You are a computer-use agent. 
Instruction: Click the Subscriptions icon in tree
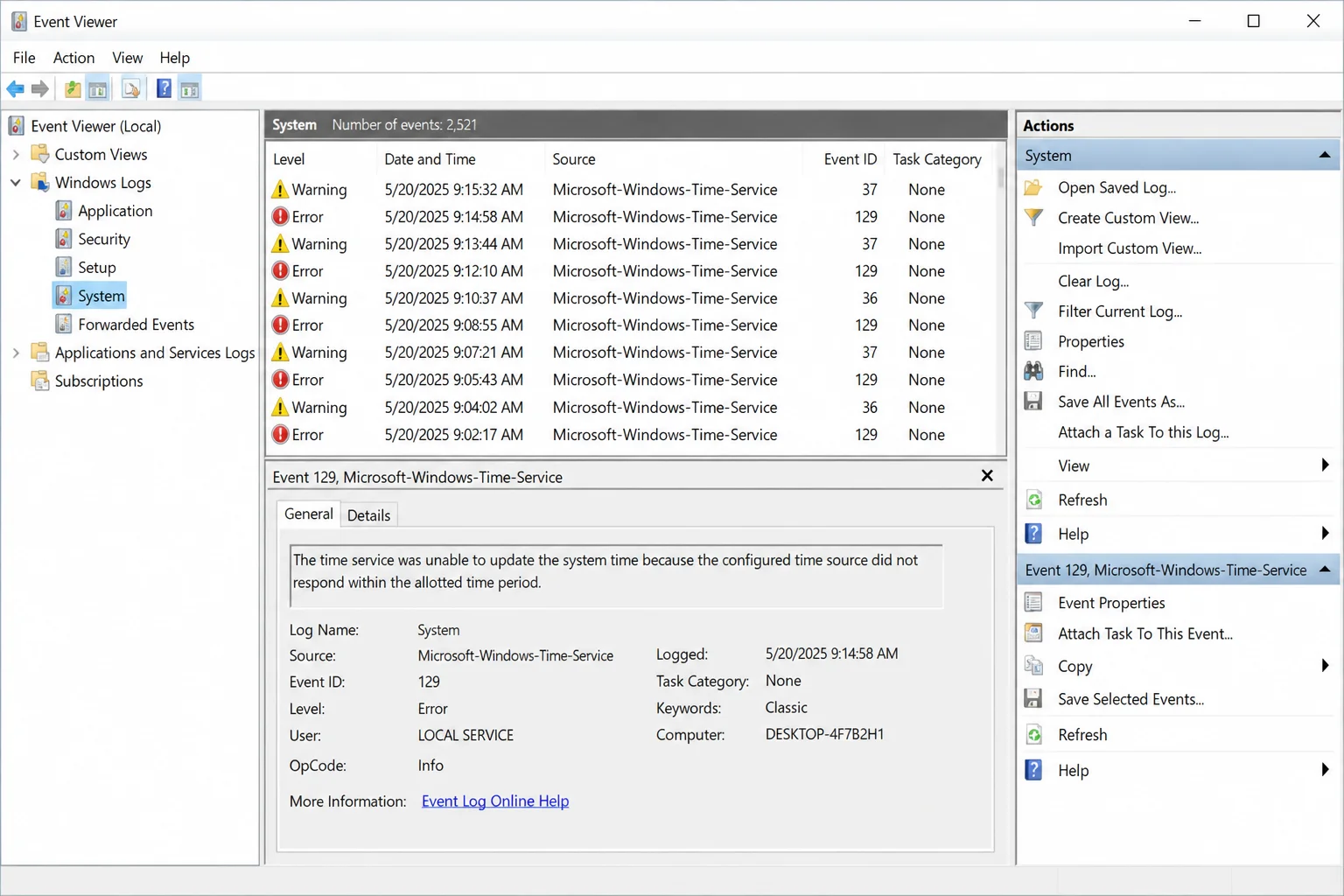pyautogui.click(x=39, y=381)
